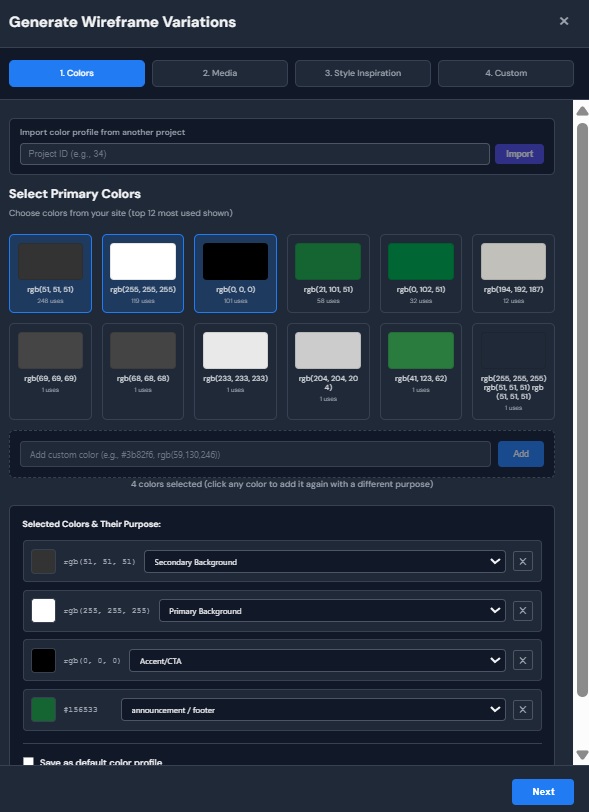The width and height of the screenshot is (589, 812).
Task: Click the scrollbar down arrow
Action: point(582,755)
